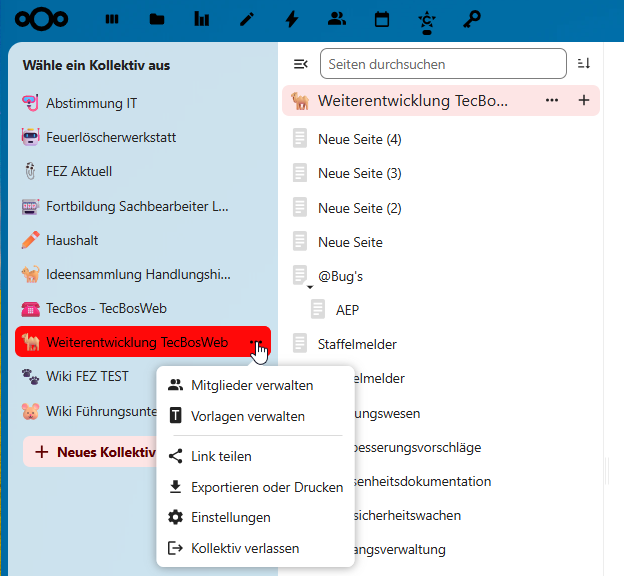Viewport: 624px width, 576px height.
Task: Open Einstellungen from the context menu
Action: [x=255, y=517]
